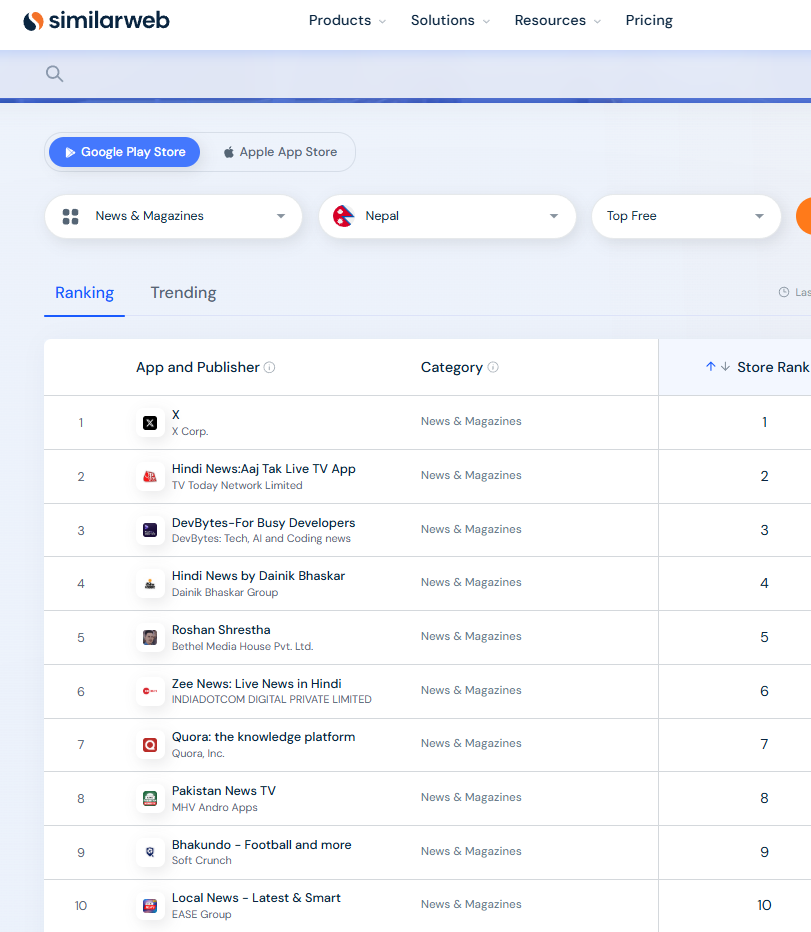Click info icon next to Category header
The image size is (811, 932).
point(493,368)
